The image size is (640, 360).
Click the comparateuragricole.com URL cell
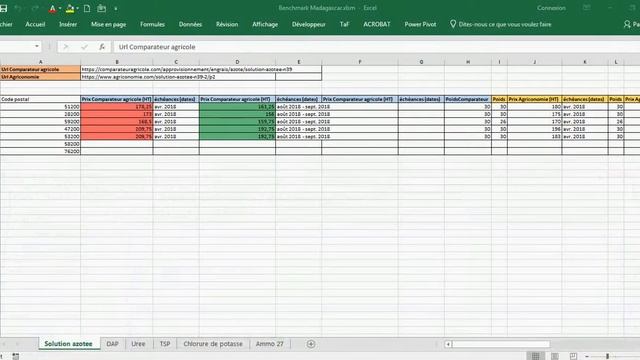click(201, 69)
